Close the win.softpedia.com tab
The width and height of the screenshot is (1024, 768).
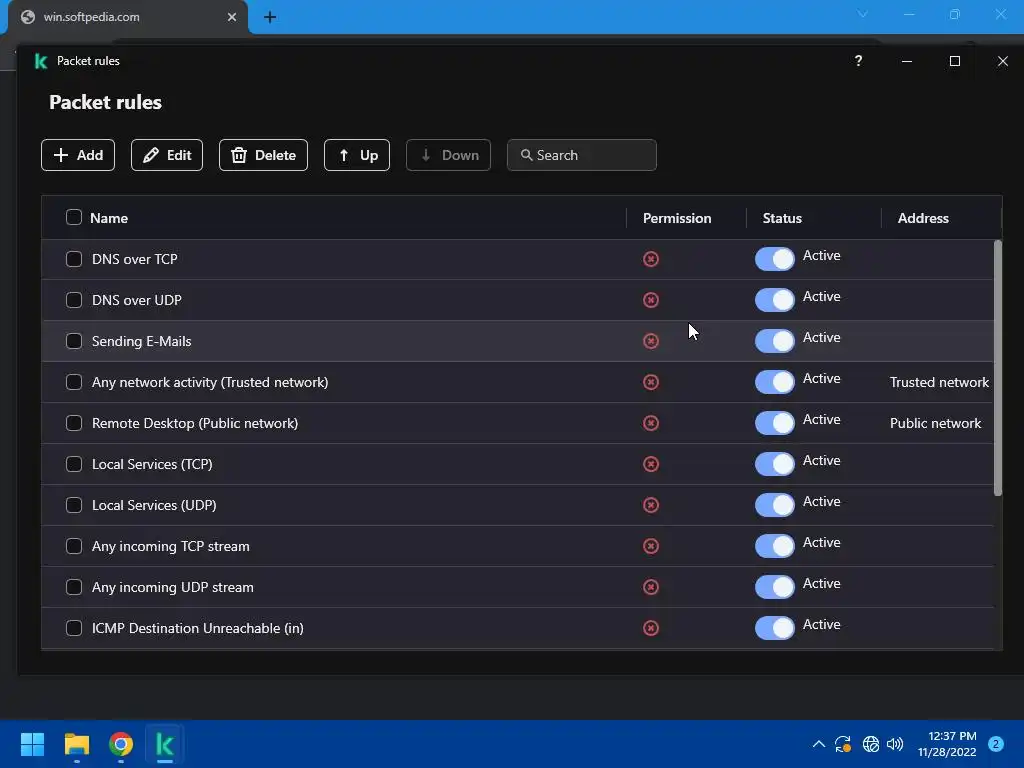click(232, 17)
